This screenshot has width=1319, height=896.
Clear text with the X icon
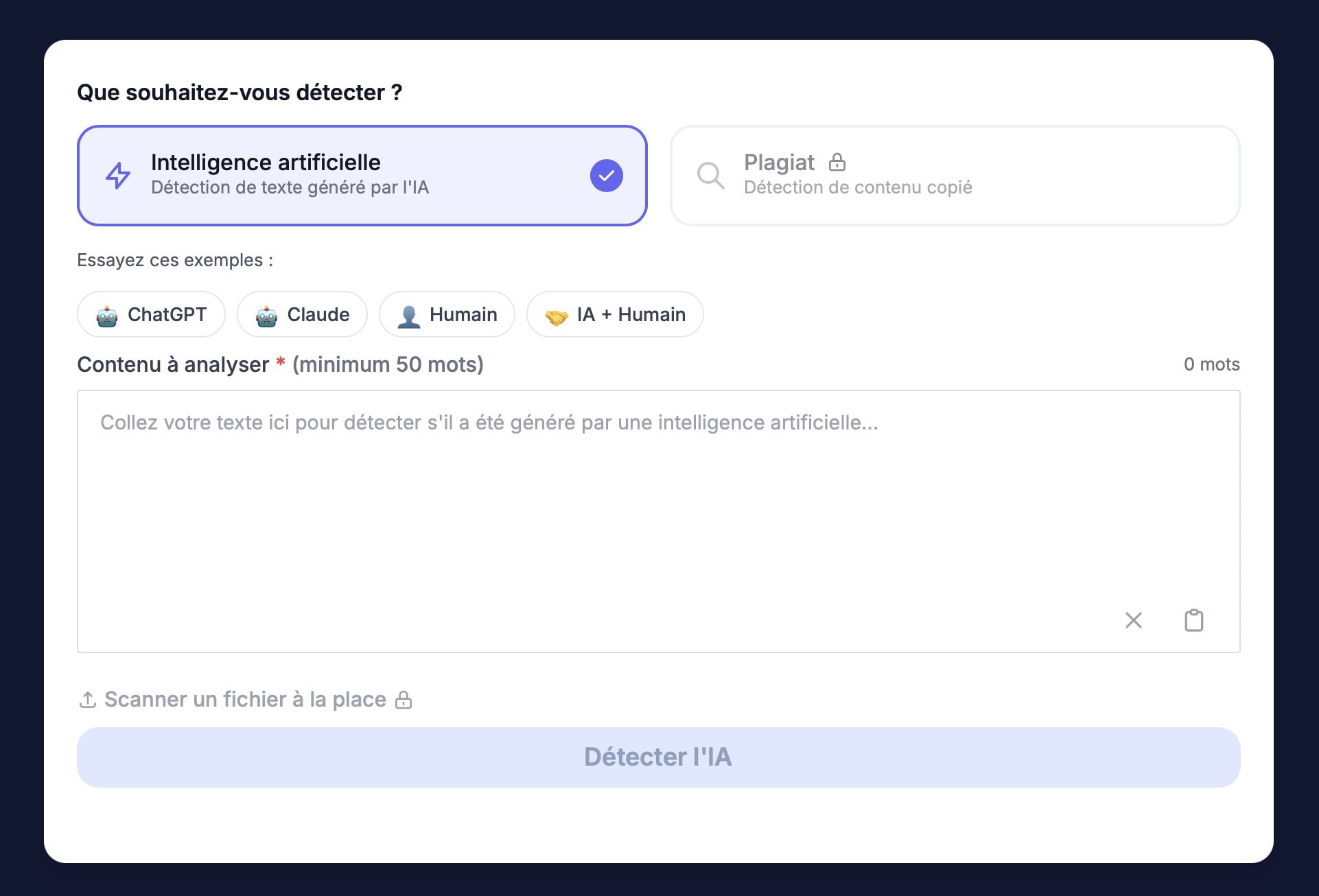pyautogui.click(x=1134, y=620)
